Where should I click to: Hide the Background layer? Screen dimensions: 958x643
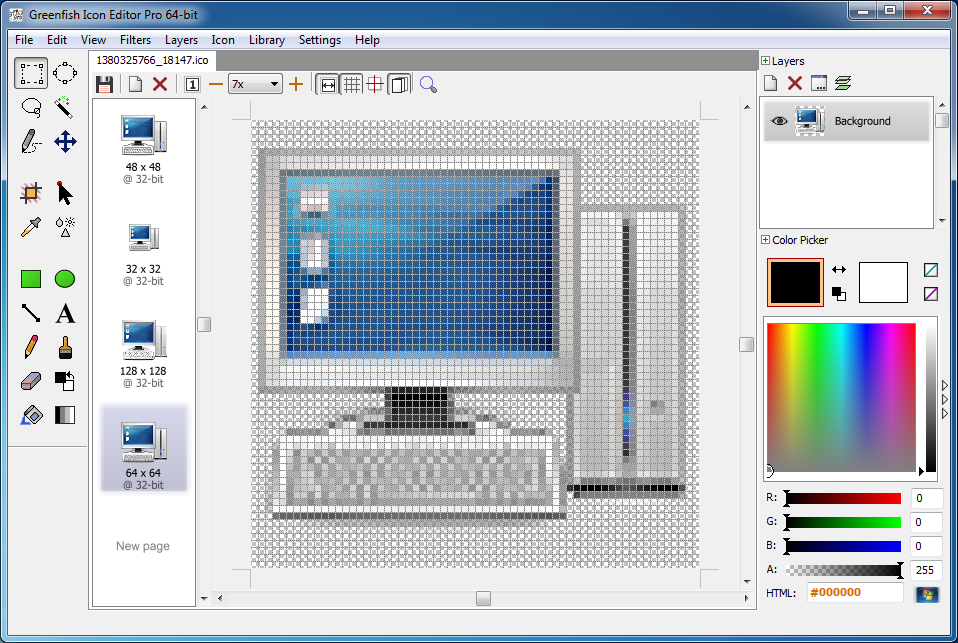coord(779,119)
